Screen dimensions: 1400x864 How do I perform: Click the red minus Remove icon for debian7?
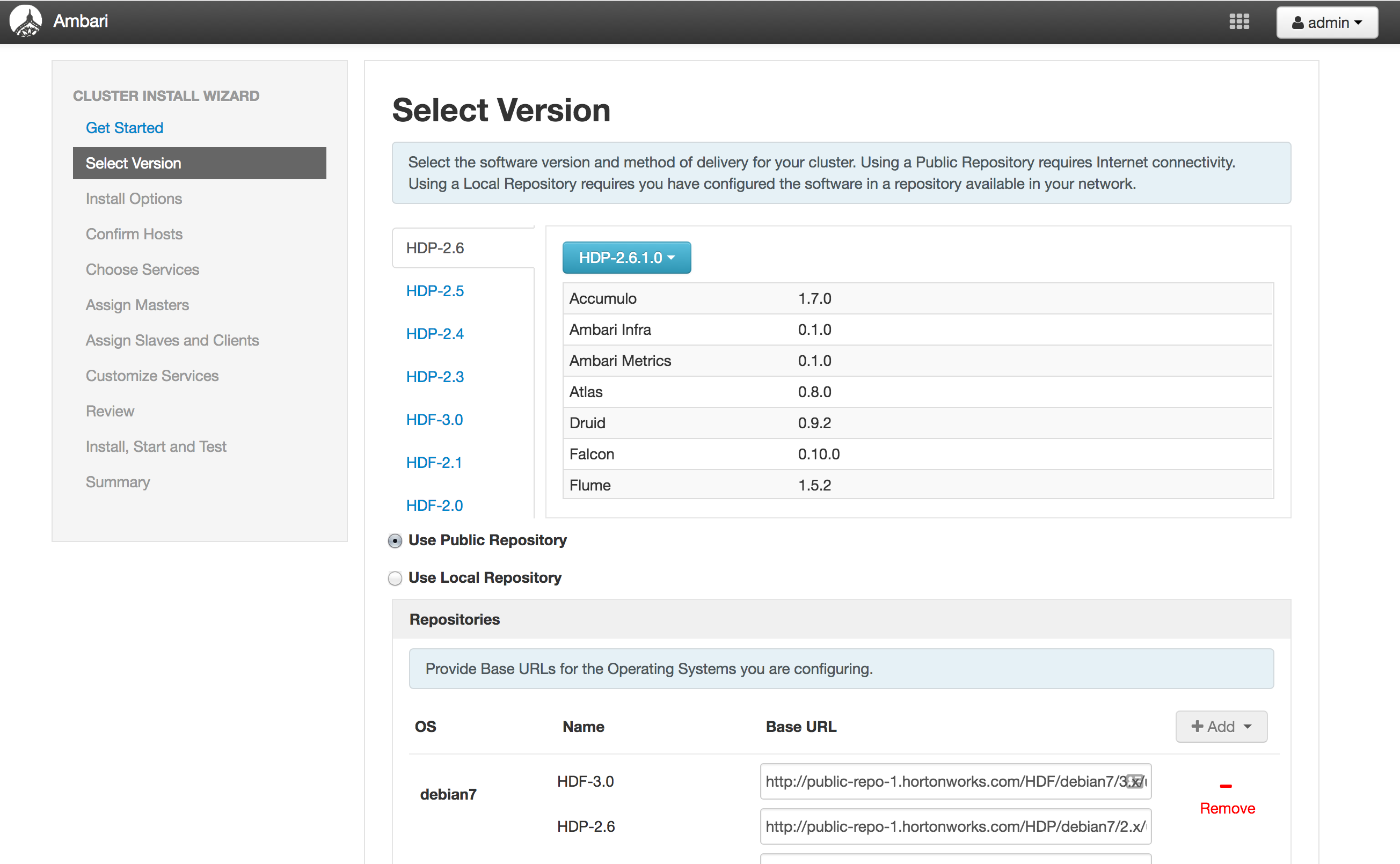point(1226,786)
